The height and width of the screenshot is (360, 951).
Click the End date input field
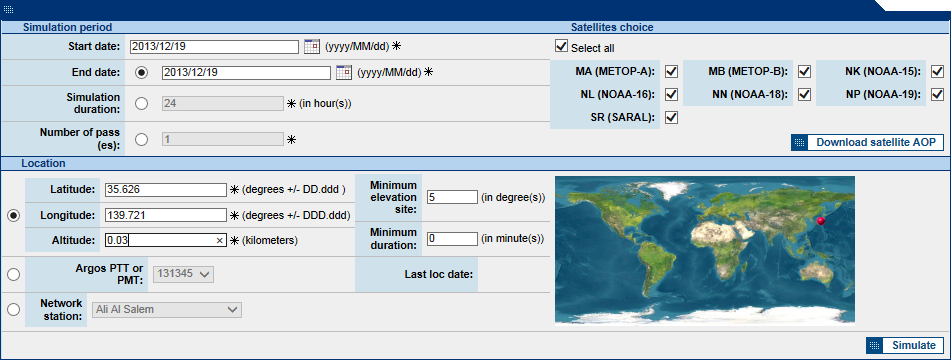[246, 73]
